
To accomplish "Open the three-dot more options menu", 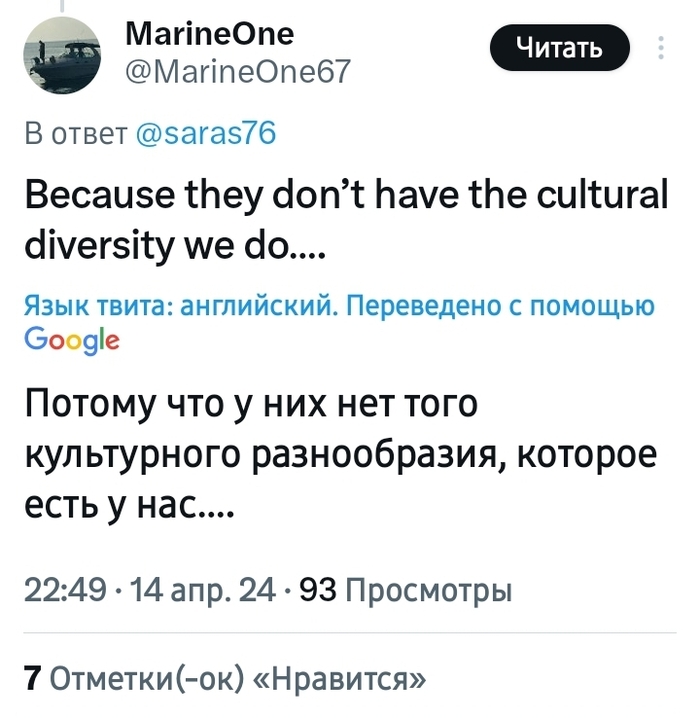I will [x=664, y=48].
